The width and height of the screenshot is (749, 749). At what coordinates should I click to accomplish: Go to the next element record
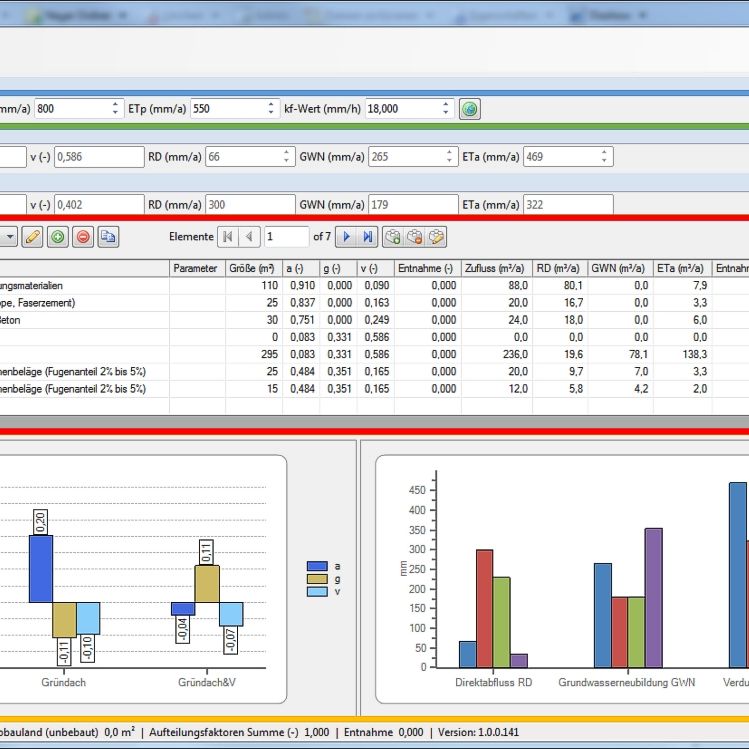tap(346, 237)
